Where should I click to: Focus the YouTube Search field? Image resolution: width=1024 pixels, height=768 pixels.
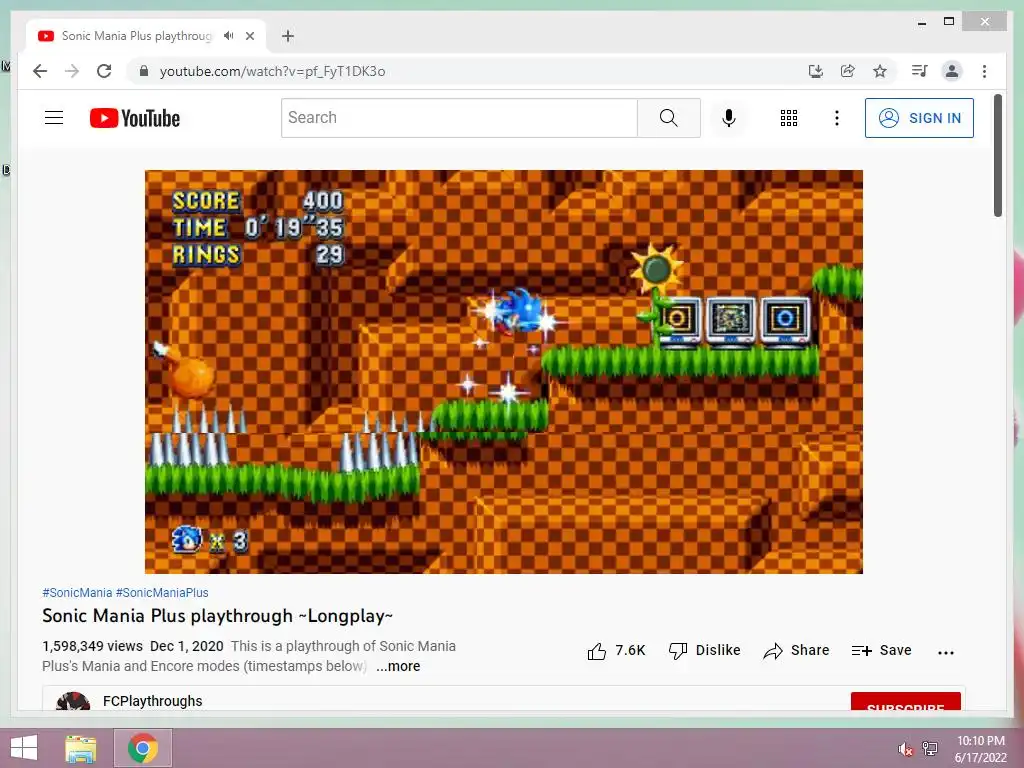(x=459, y=118)
